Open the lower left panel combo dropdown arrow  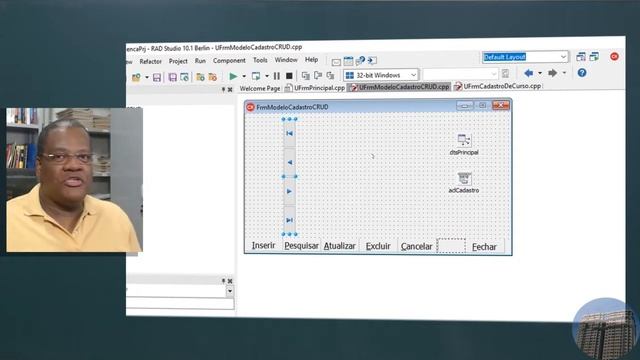pos(230,291)
